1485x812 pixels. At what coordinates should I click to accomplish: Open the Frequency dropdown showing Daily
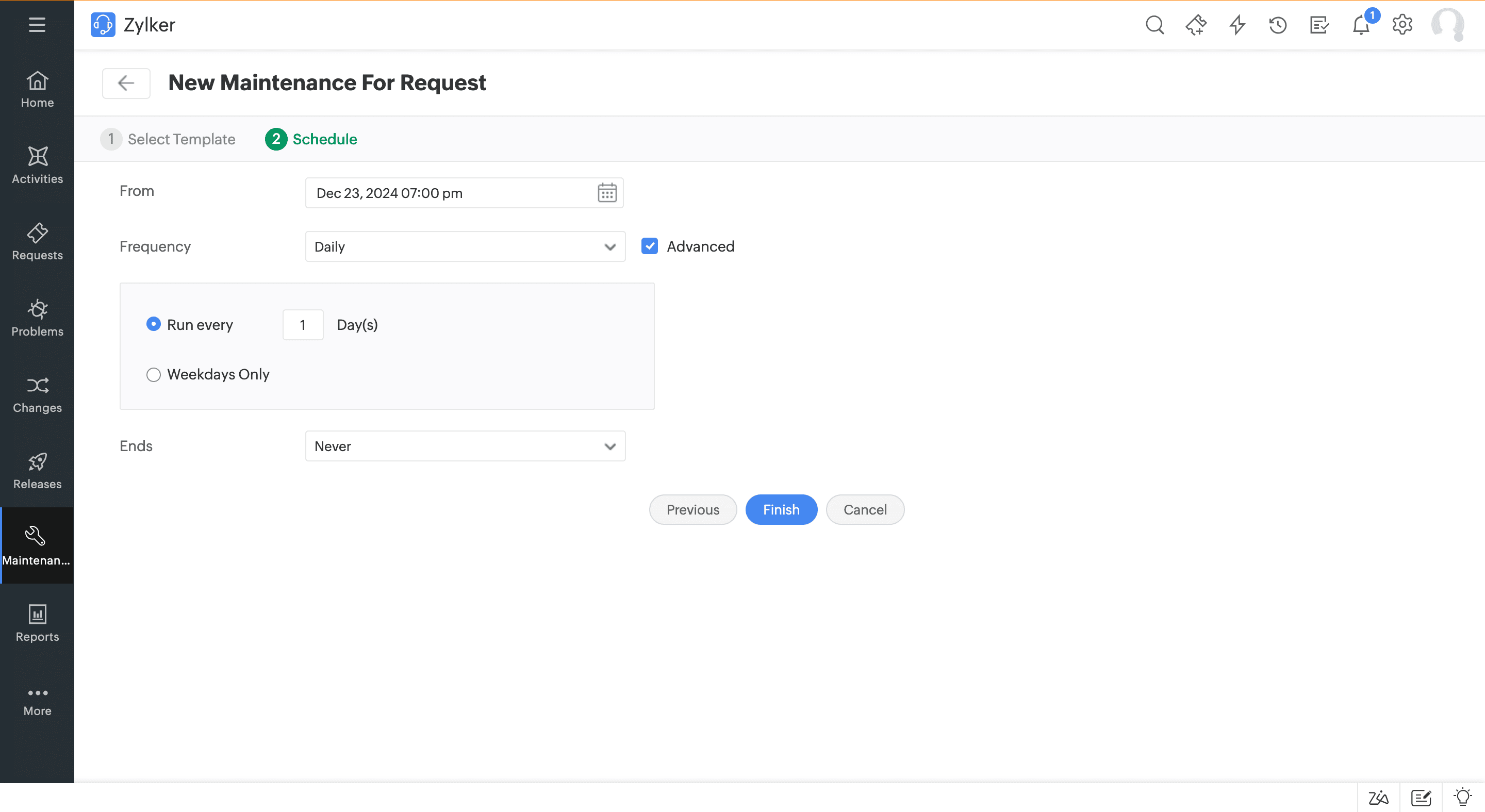(465, 246)
